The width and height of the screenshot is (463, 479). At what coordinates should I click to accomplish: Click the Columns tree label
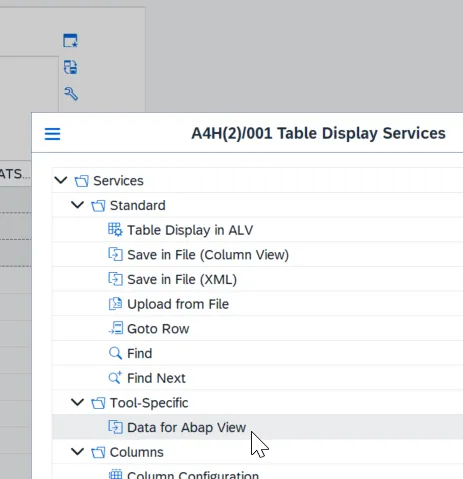137,452
